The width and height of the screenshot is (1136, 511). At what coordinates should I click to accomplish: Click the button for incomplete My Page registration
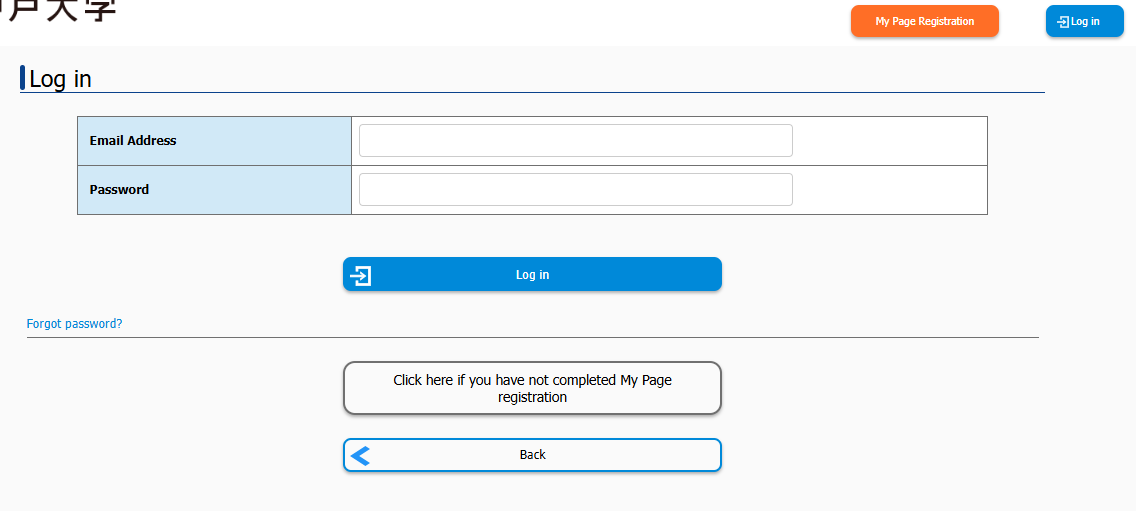coord(532,388)
